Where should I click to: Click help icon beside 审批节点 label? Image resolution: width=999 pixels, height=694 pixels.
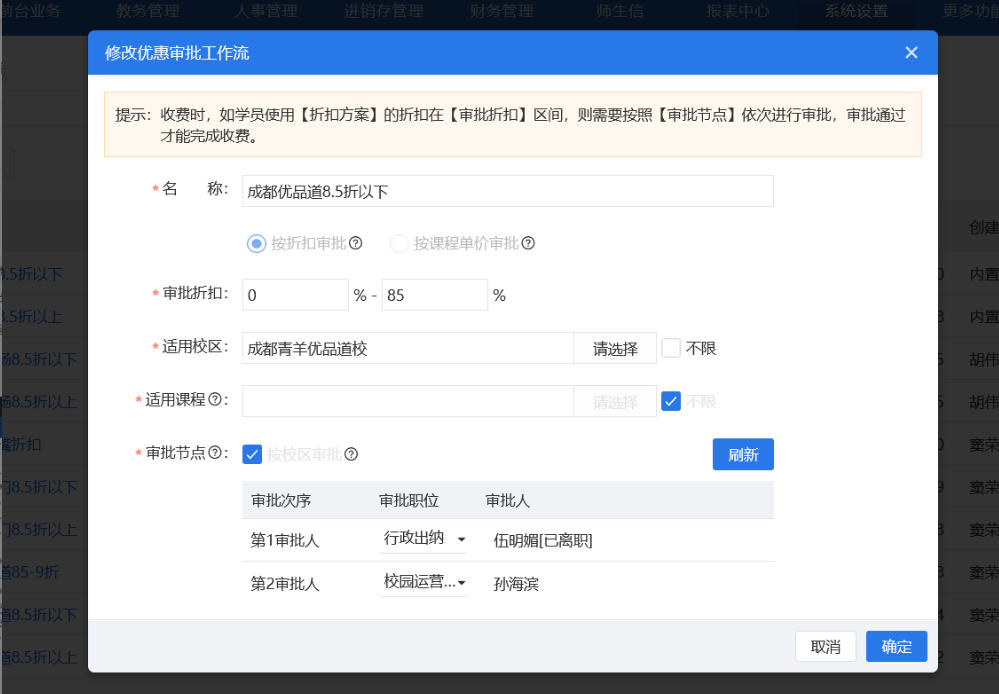pyautogui.click(x=215, y=453)
